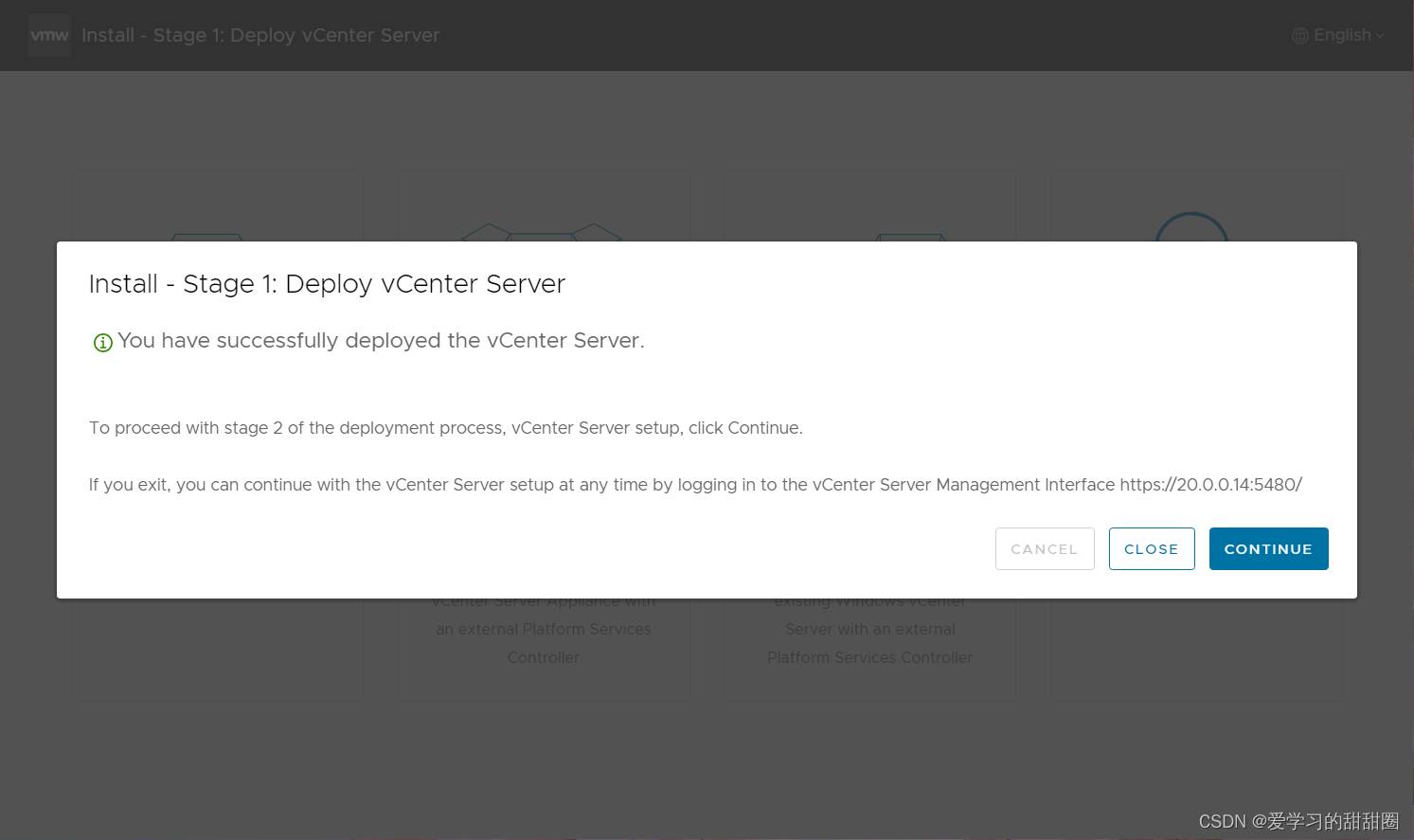Click the https://20.0.0.14:5480/ management URL
Image resolution: width=1414 pixels, height=840 pixels.
point(1211,484)
